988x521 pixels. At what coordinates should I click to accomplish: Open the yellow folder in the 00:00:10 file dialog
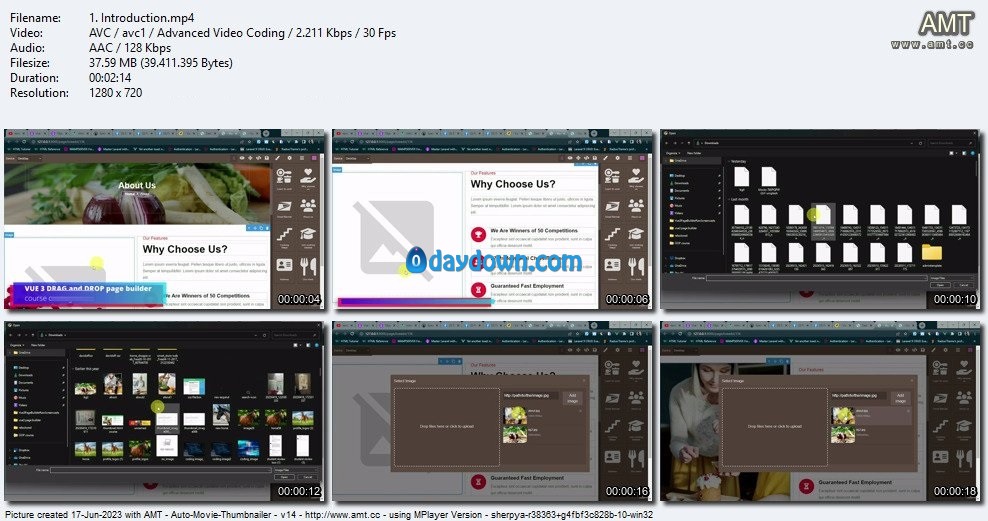pyautogui.click(x=931, y=251)
